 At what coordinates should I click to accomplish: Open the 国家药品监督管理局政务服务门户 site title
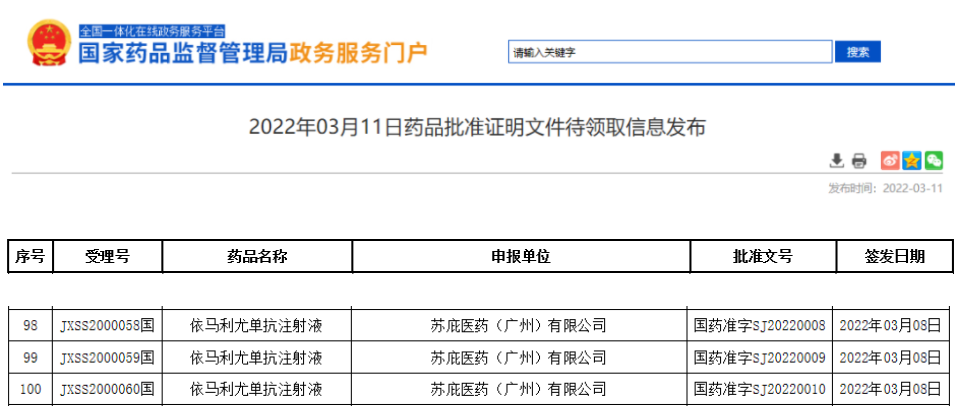[252, 53]
